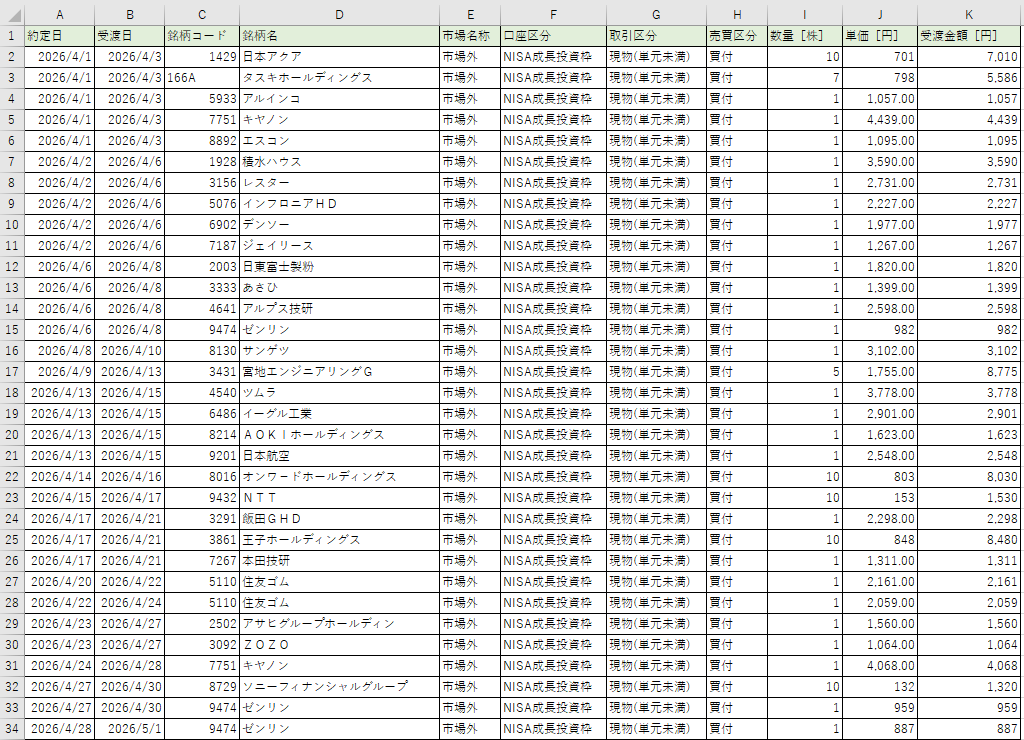This screenshot has width=1024, height=740.
Task: Select the cell with 日本アクア
Action: [339, 57]
